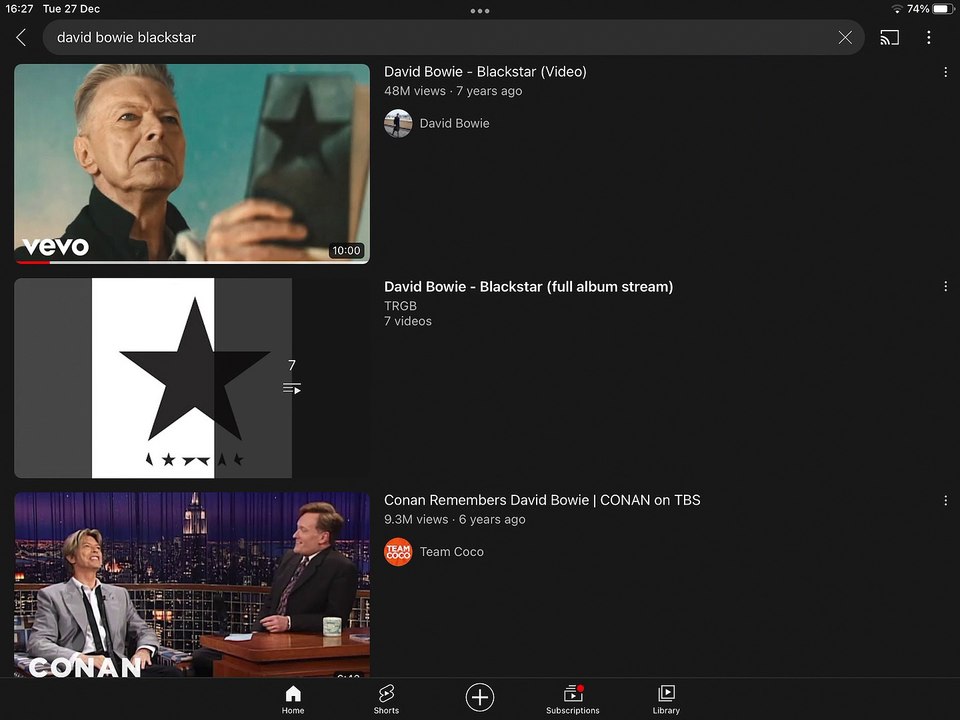Screen dimensions: 960x720
Task: Open 'Conan Remembers David Bowie' title
Action: tap(542, 500)
